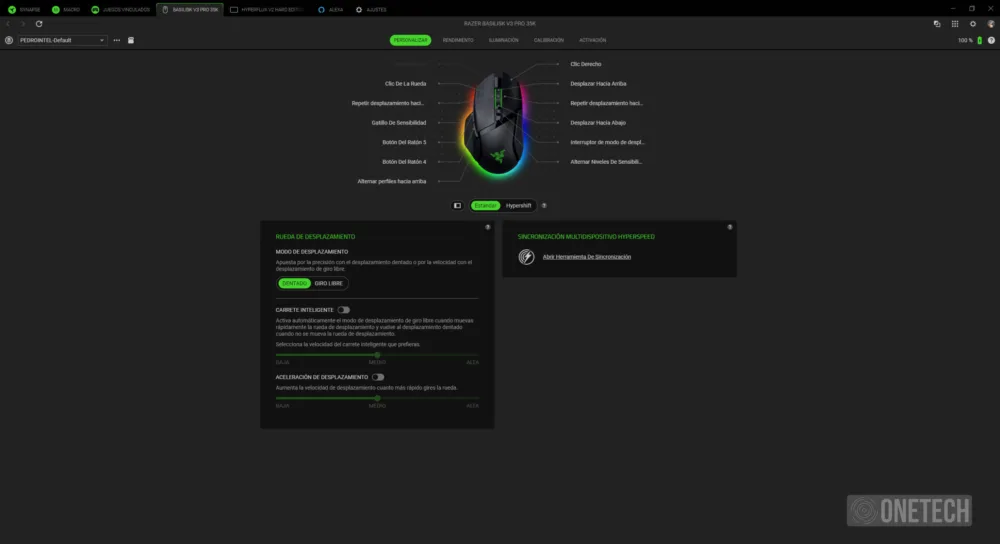The height and width of the screenshot is (544, 1000).
Task: Open the Alexa tab
Action: (330, 10)
